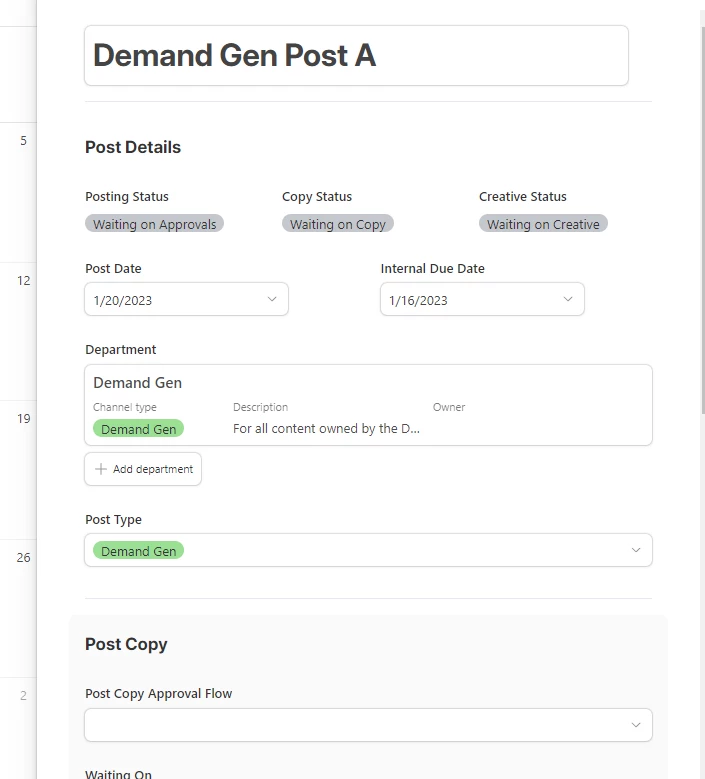Click the Waiting on Approvals status pill
Viewport: 705px width, 779px height.
point(155,224)
